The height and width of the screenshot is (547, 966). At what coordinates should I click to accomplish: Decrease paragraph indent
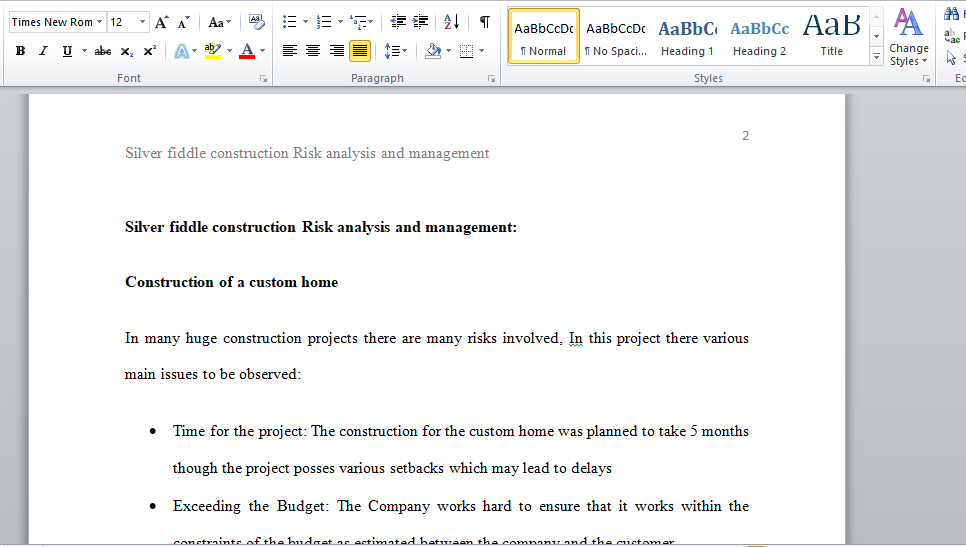(x=398, y=22)
